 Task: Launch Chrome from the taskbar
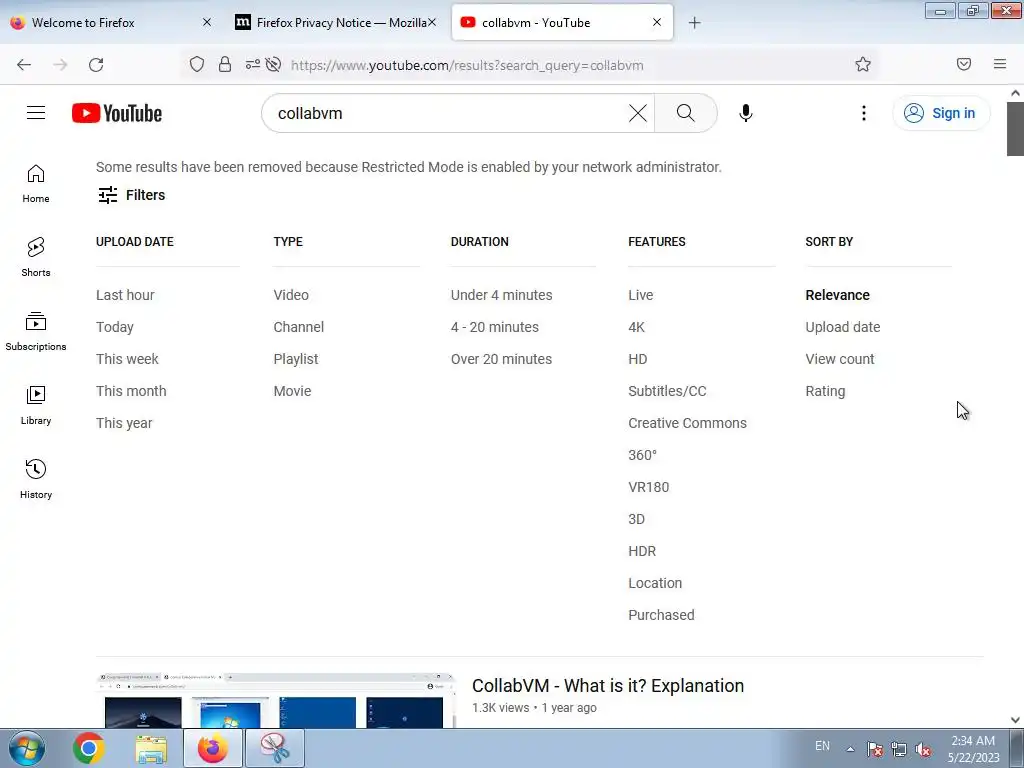(89, 748)
